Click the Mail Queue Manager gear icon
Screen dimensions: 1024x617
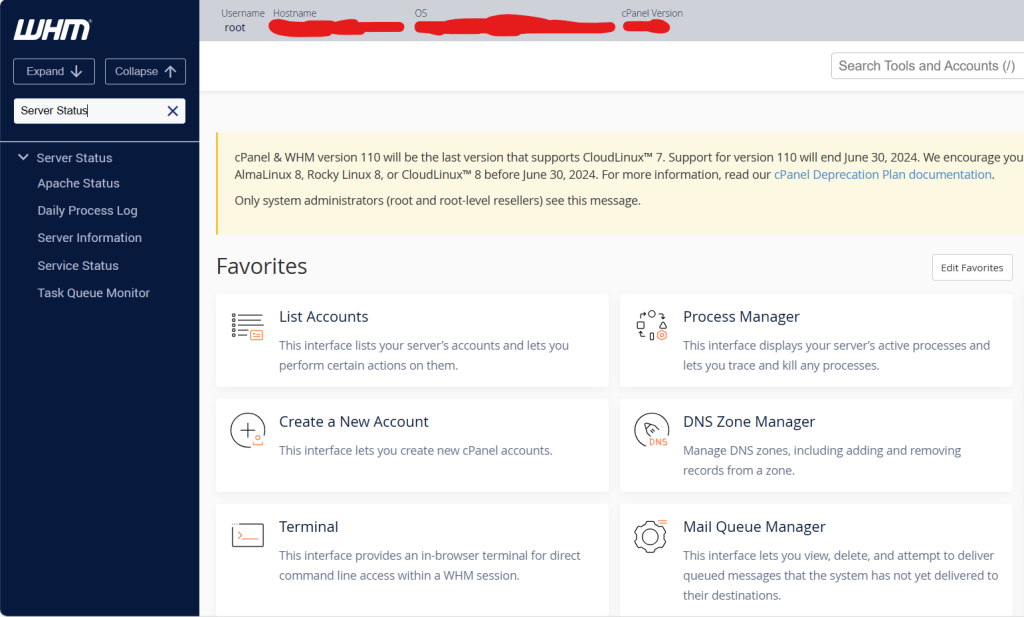click(x=651, y=536)
